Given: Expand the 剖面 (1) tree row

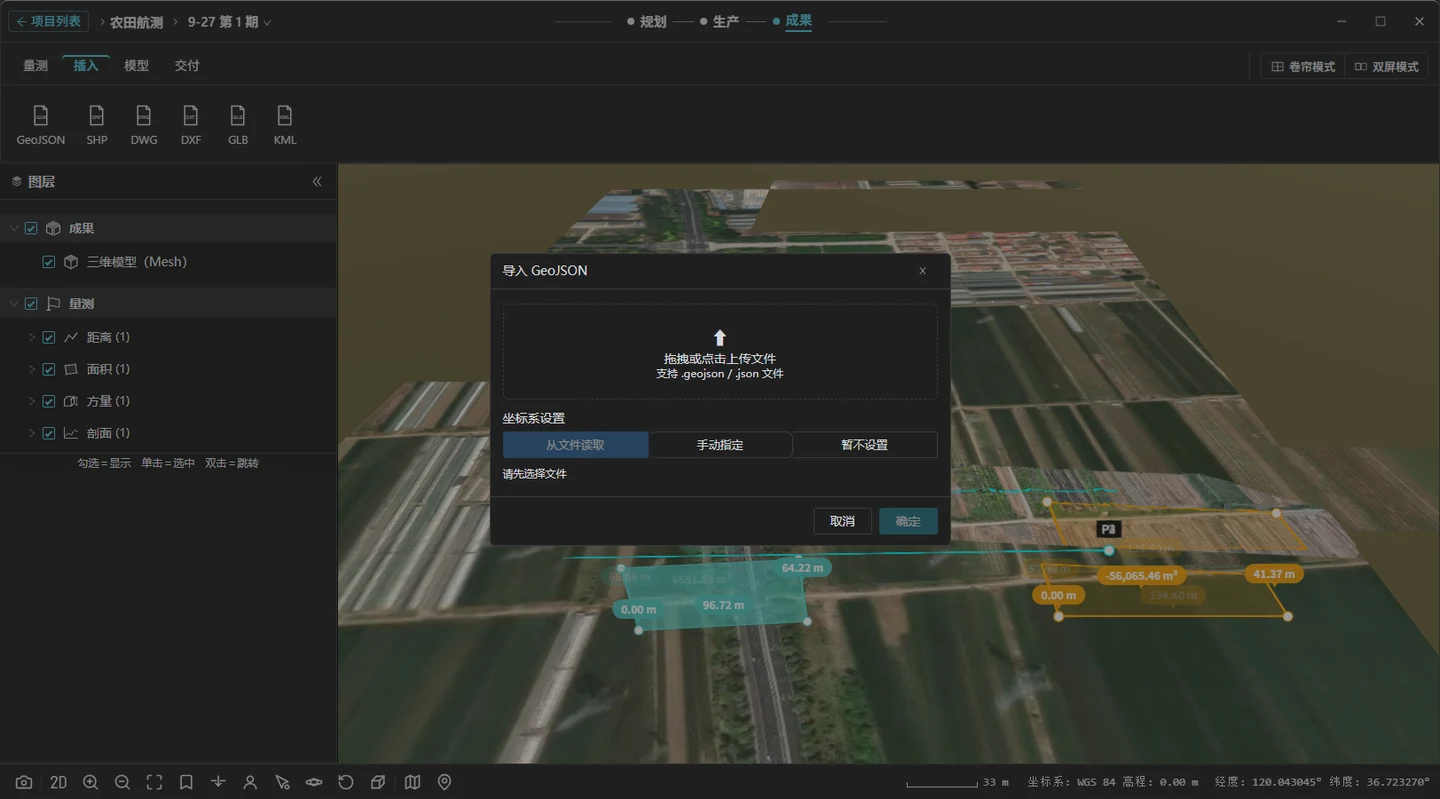Looking at the screenshot, I should pyautogui.click(x=31, y=434).
